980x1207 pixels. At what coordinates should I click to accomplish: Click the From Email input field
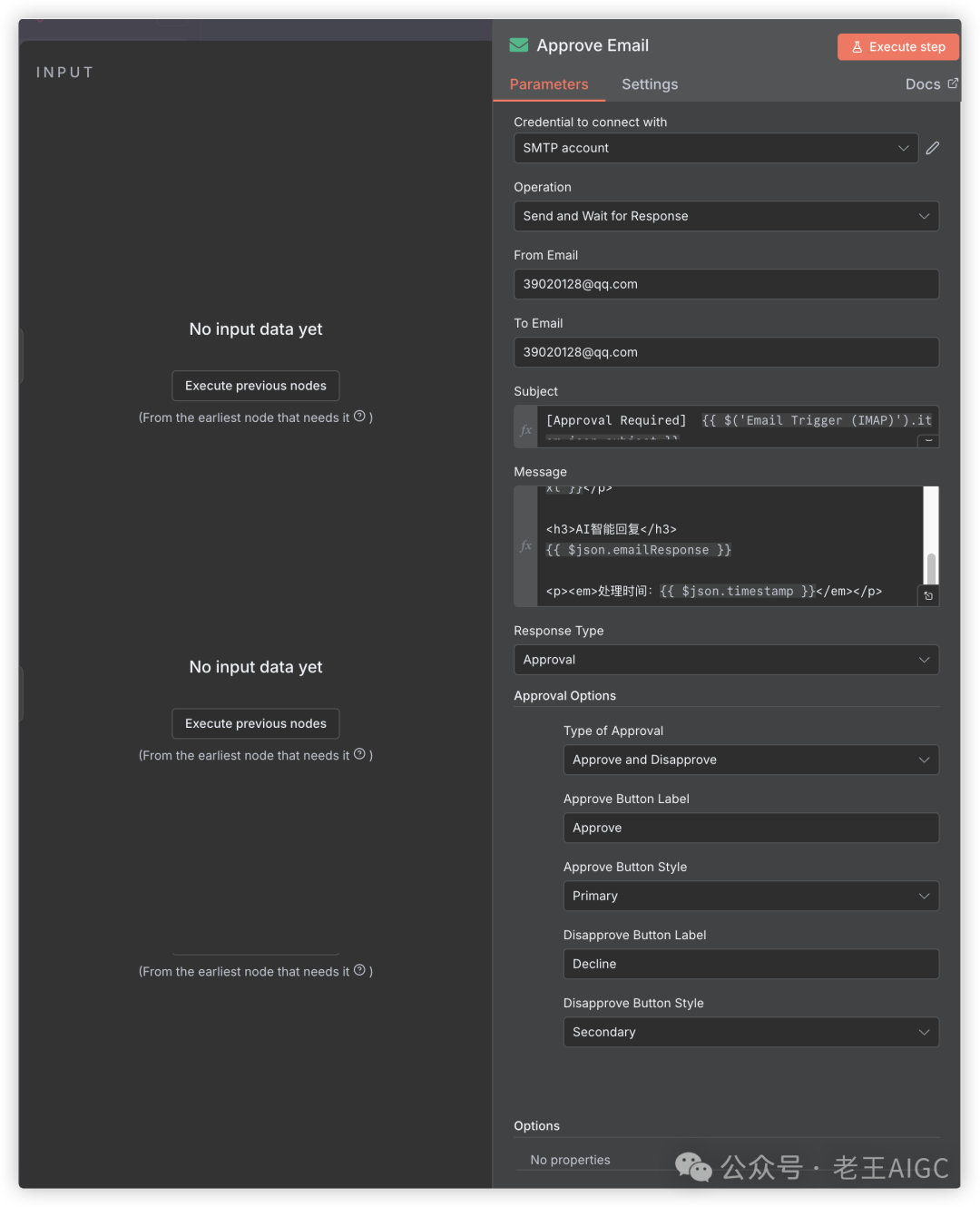(726, 284)
